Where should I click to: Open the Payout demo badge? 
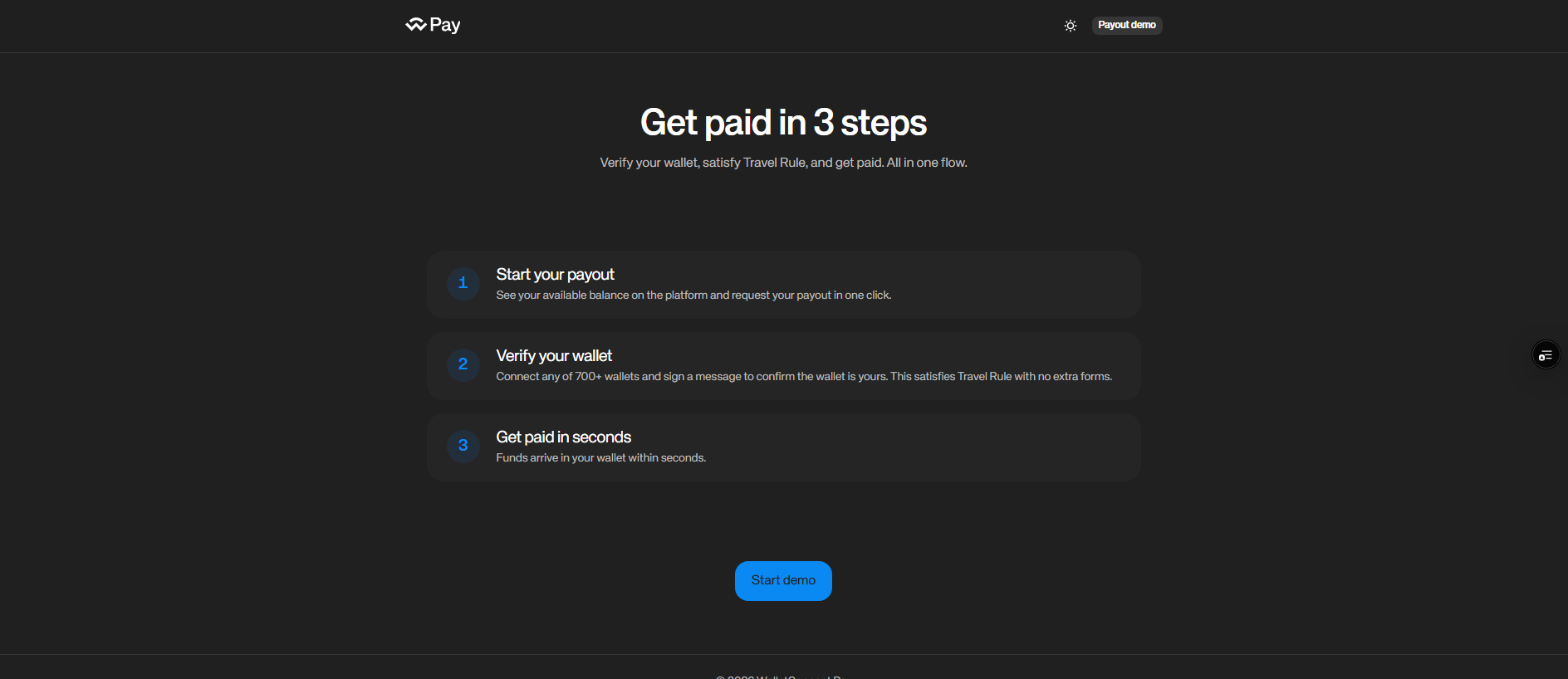[x=1127, y=25]
